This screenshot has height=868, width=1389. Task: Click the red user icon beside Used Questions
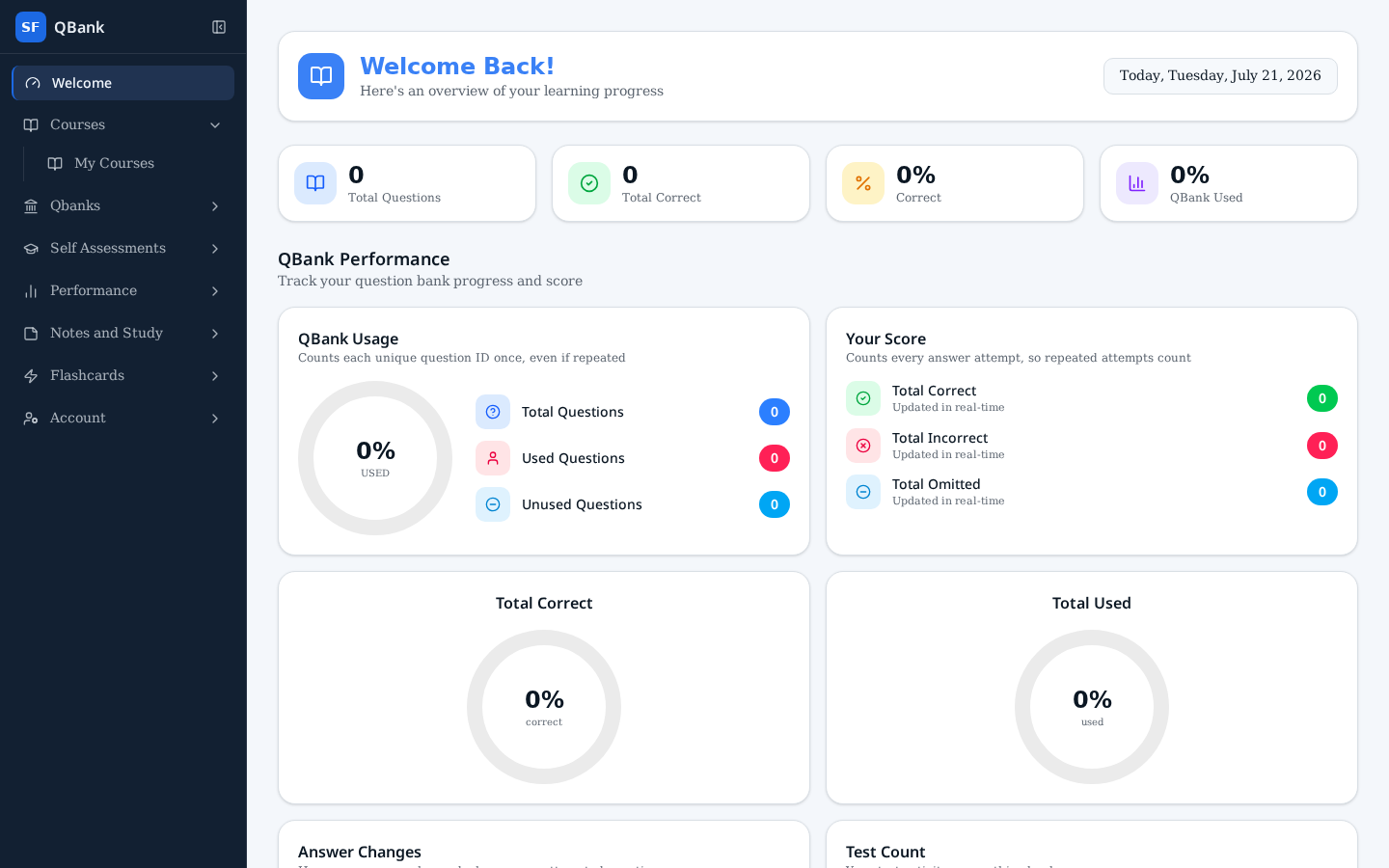click(x=493, y=458)
